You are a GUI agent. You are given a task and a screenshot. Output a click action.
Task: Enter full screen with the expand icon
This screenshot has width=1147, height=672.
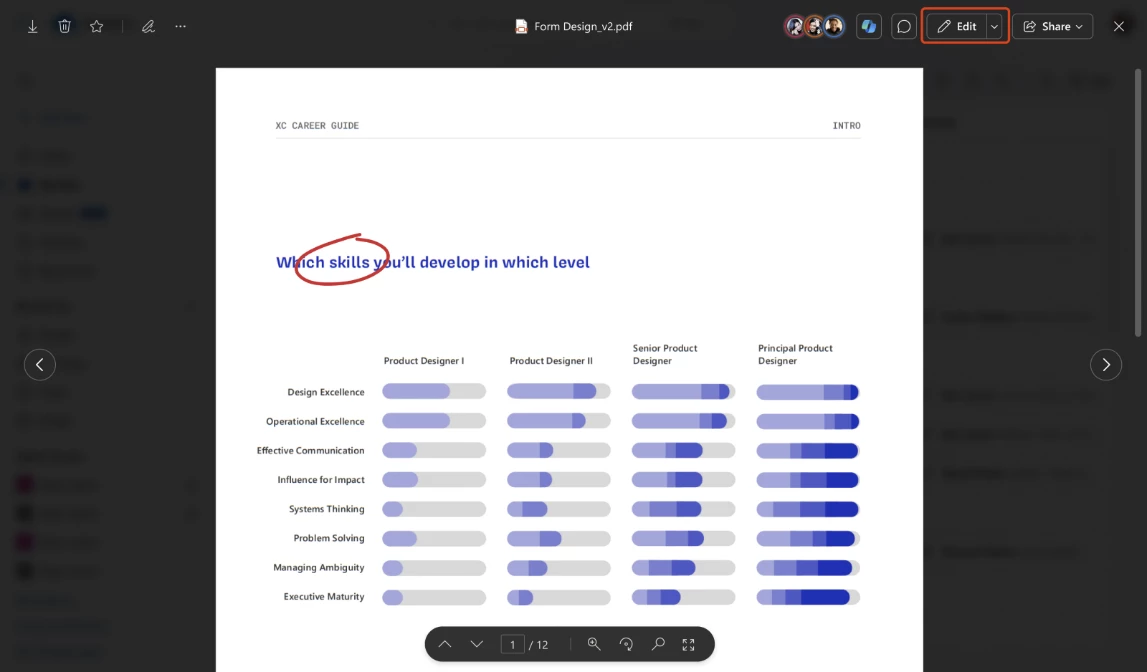click(x=688, y=644)
